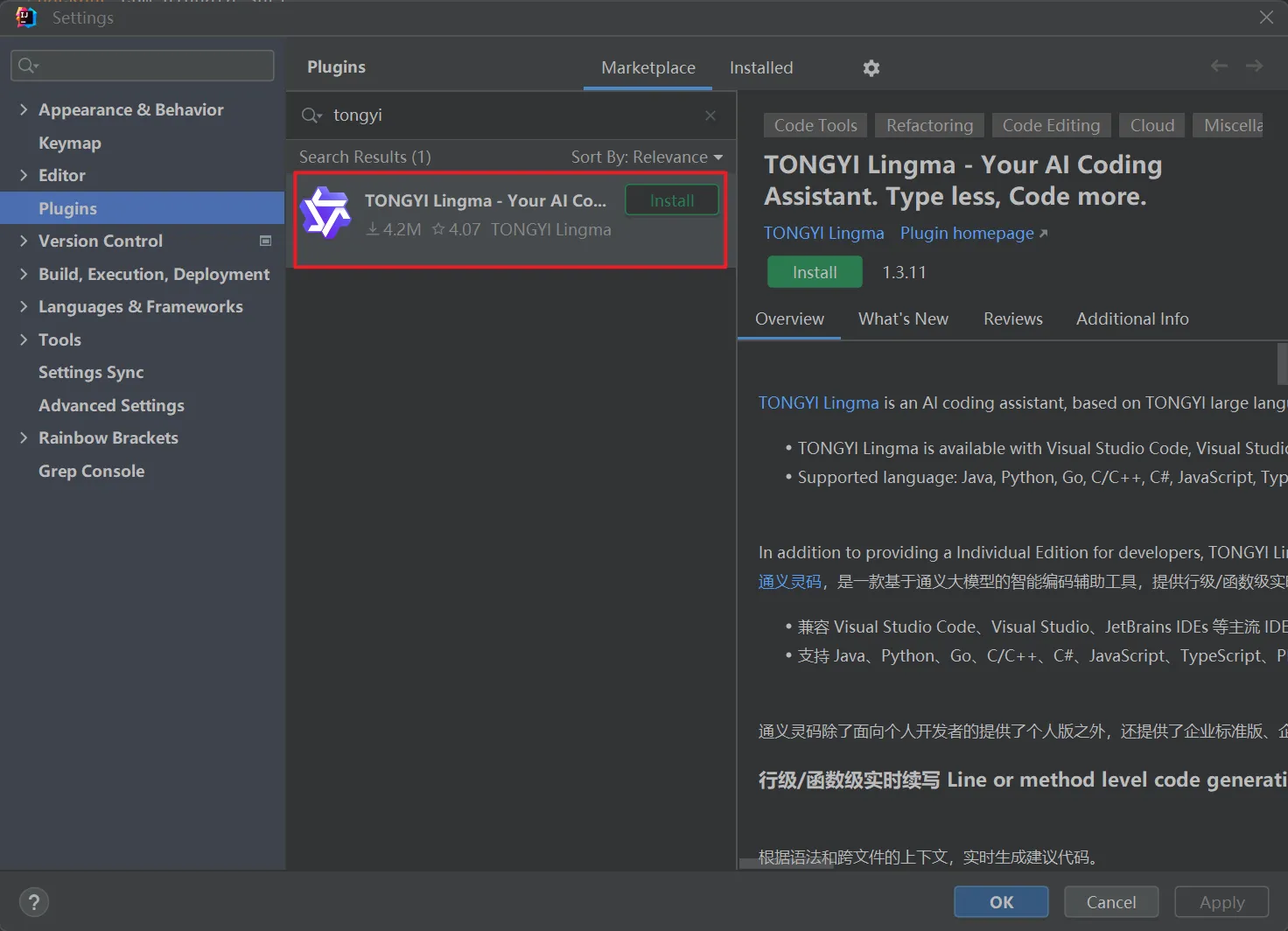Select the TONGYI Lingma search result title
This screenshot has width=1288, height=931.
pyautogui.click(x=485, y=200)
